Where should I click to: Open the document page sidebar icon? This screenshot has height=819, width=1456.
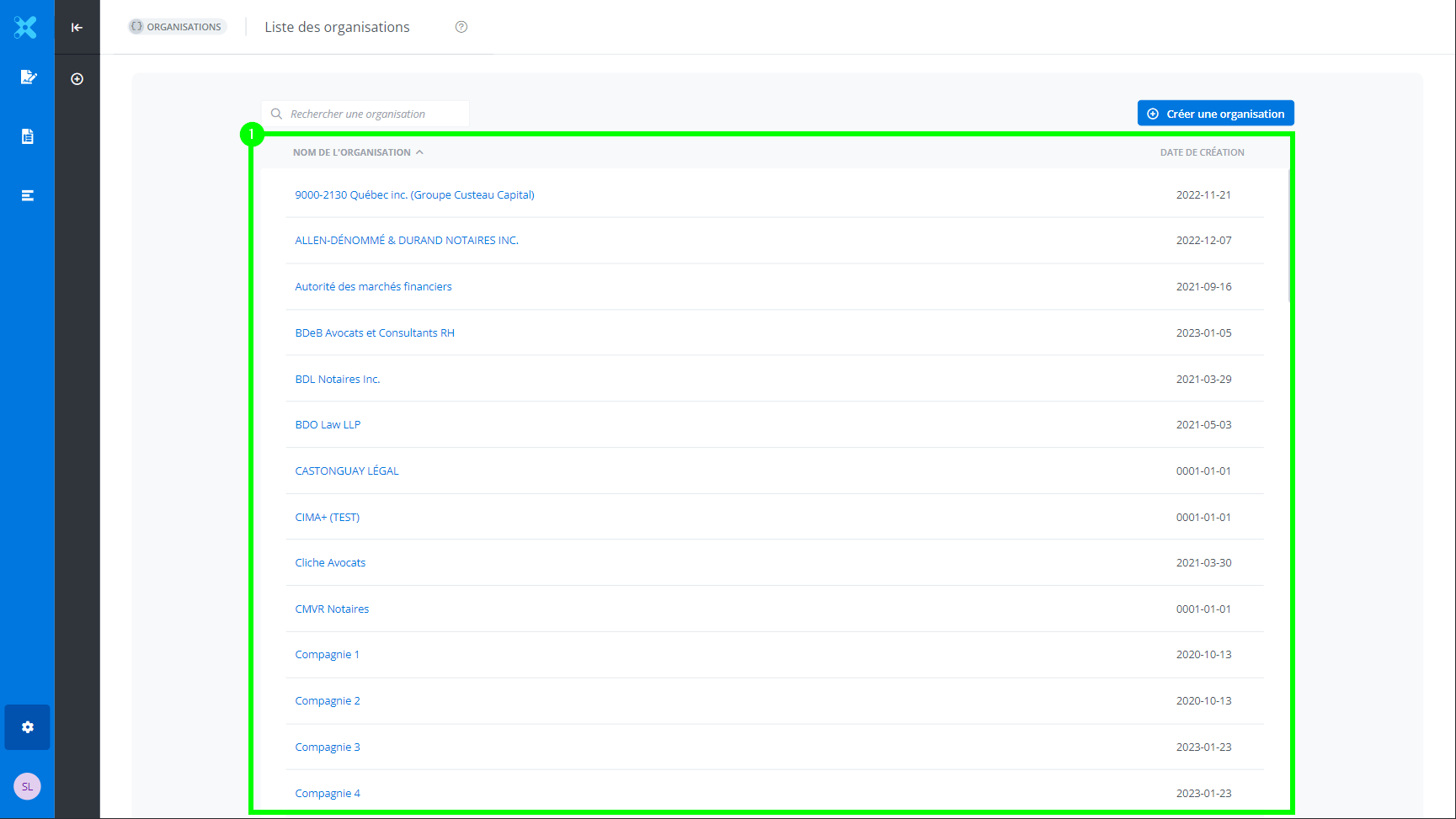pos(28,136)
